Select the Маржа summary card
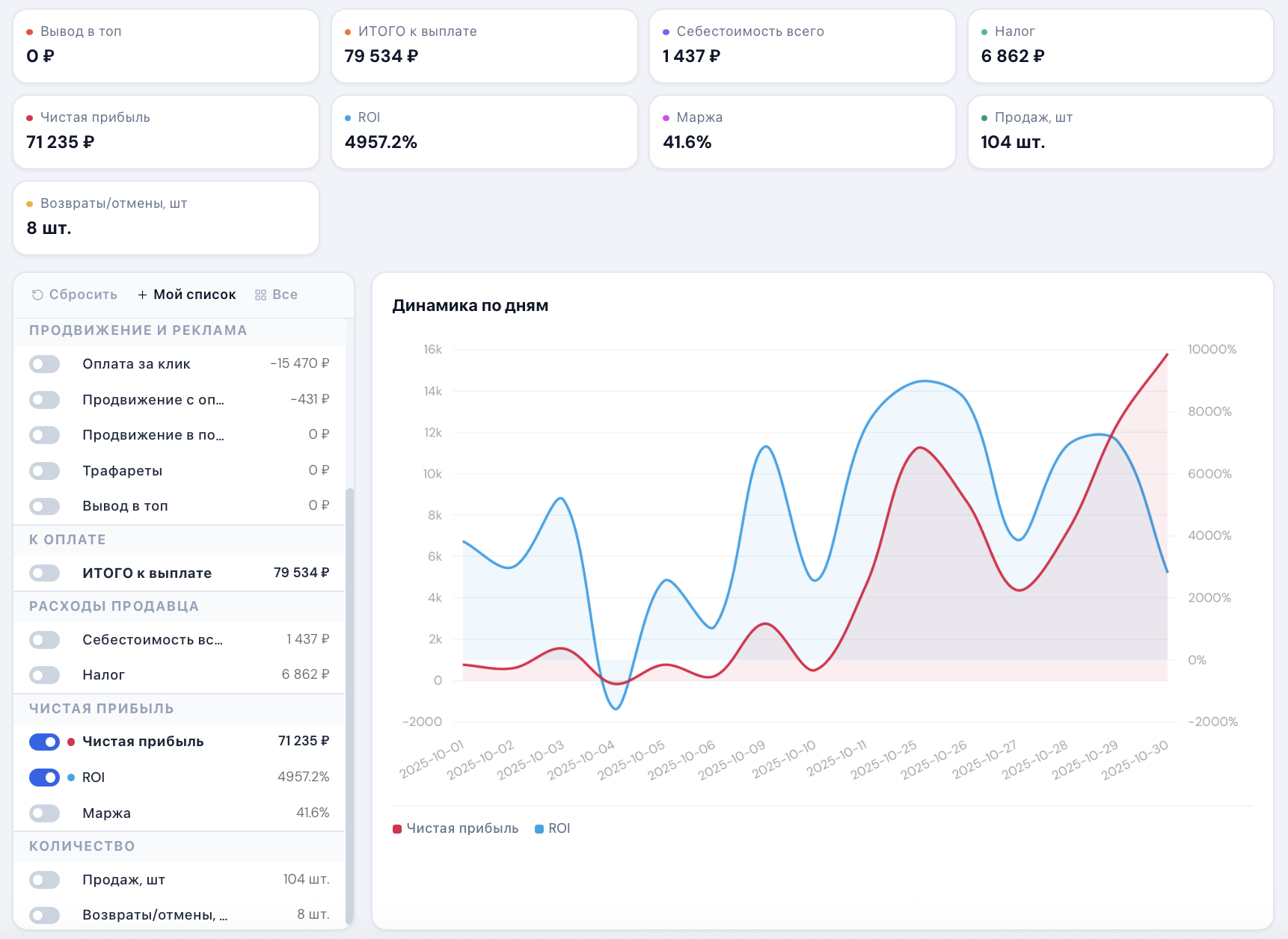The height and width of the screenshot is (939, 1288). click(x=803, y=132)
